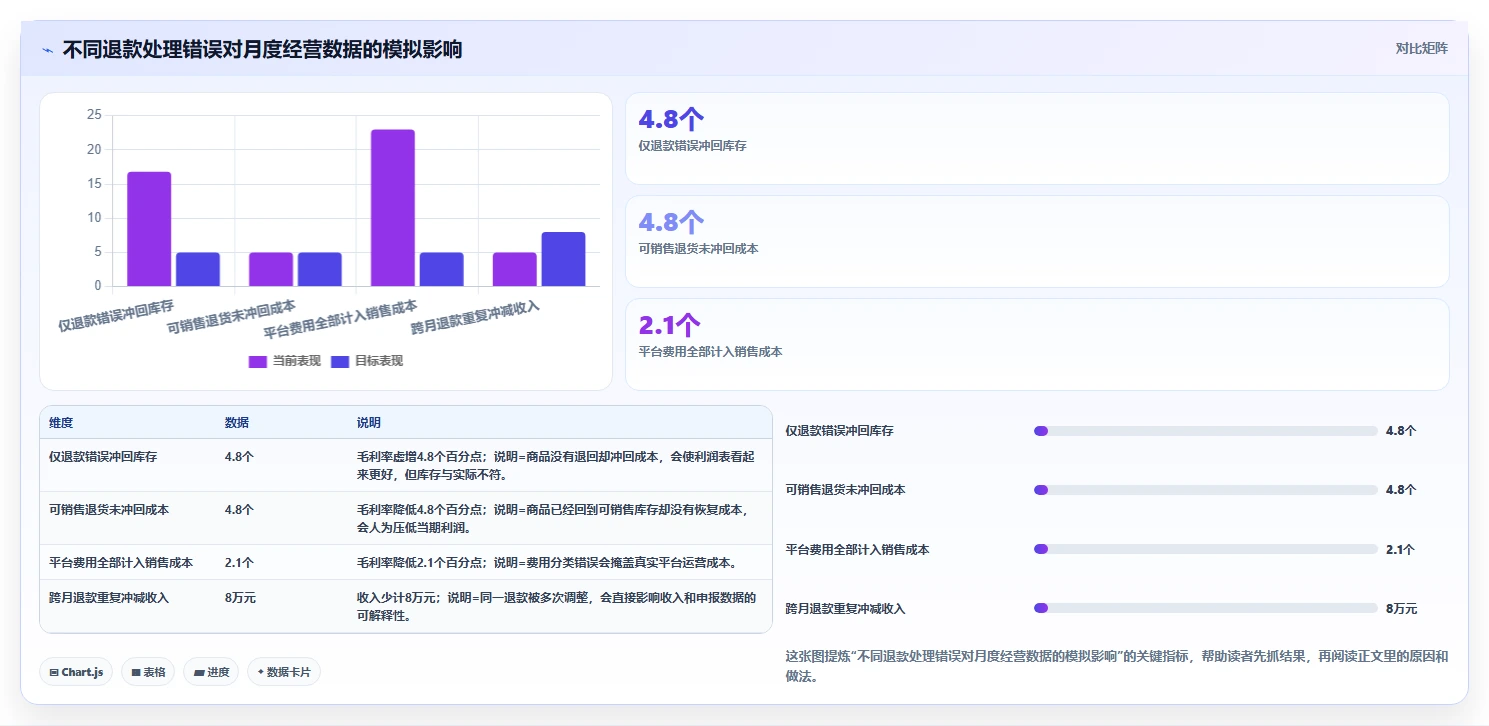Viewport: 1489px width, 726px height.
Task: Click table cell 仅退款错误冲回库存 in 维度 column
Action: coord(103,456)
